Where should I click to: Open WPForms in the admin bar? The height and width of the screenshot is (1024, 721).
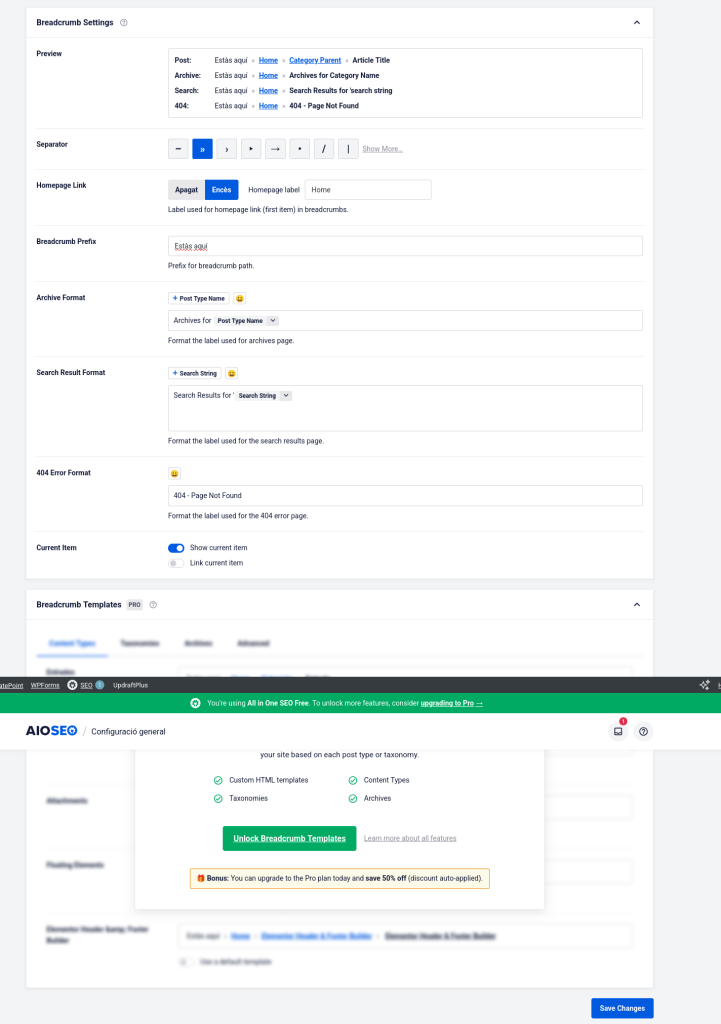45,685
